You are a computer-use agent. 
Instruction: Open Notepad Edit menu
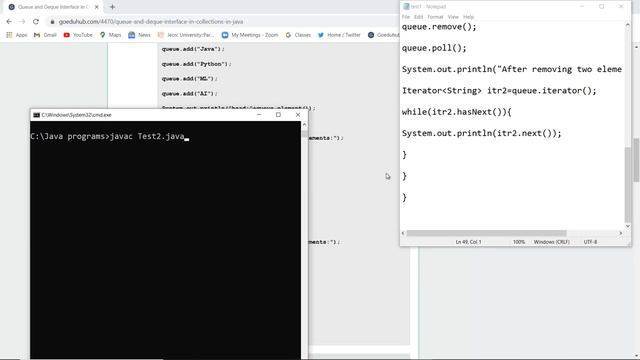pyautogui.click(x=418, y=17)
